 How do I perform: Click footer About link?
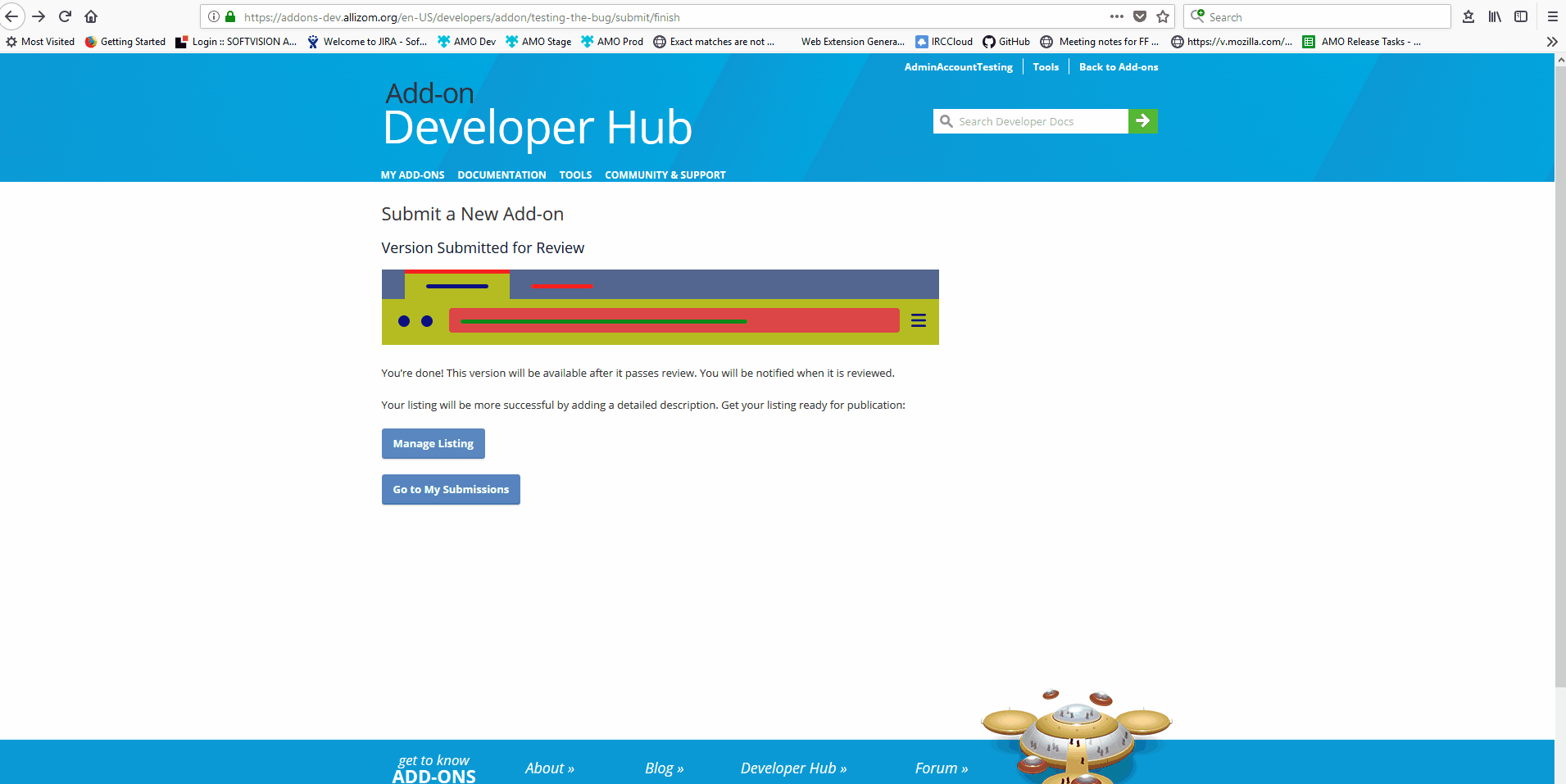coord(550,768)
